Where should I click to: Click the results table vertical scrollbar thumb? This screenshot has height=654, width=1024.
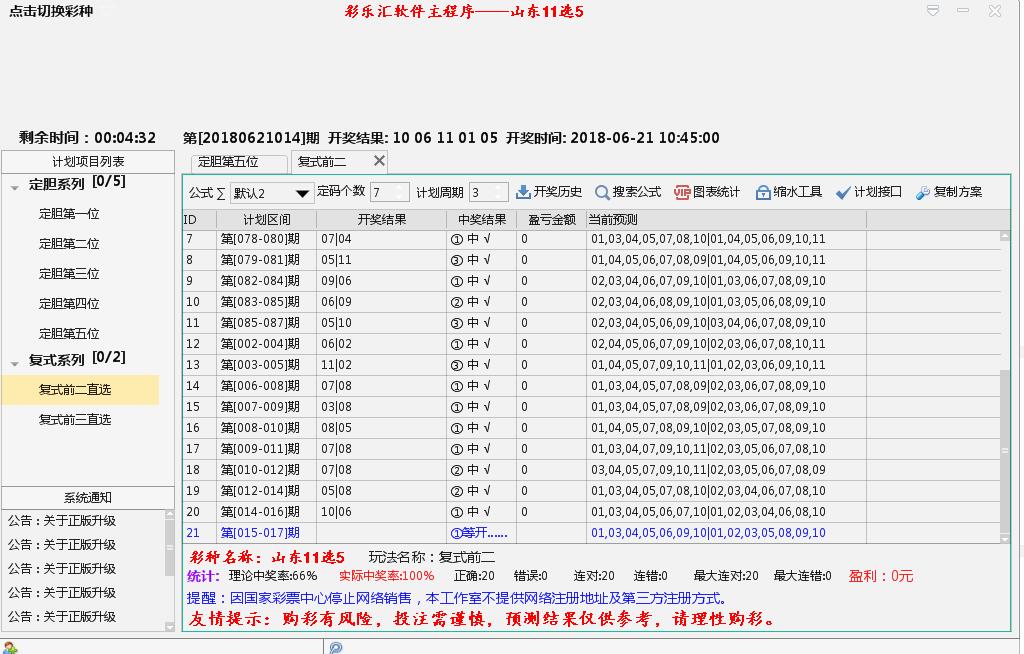coord(1005,451)
